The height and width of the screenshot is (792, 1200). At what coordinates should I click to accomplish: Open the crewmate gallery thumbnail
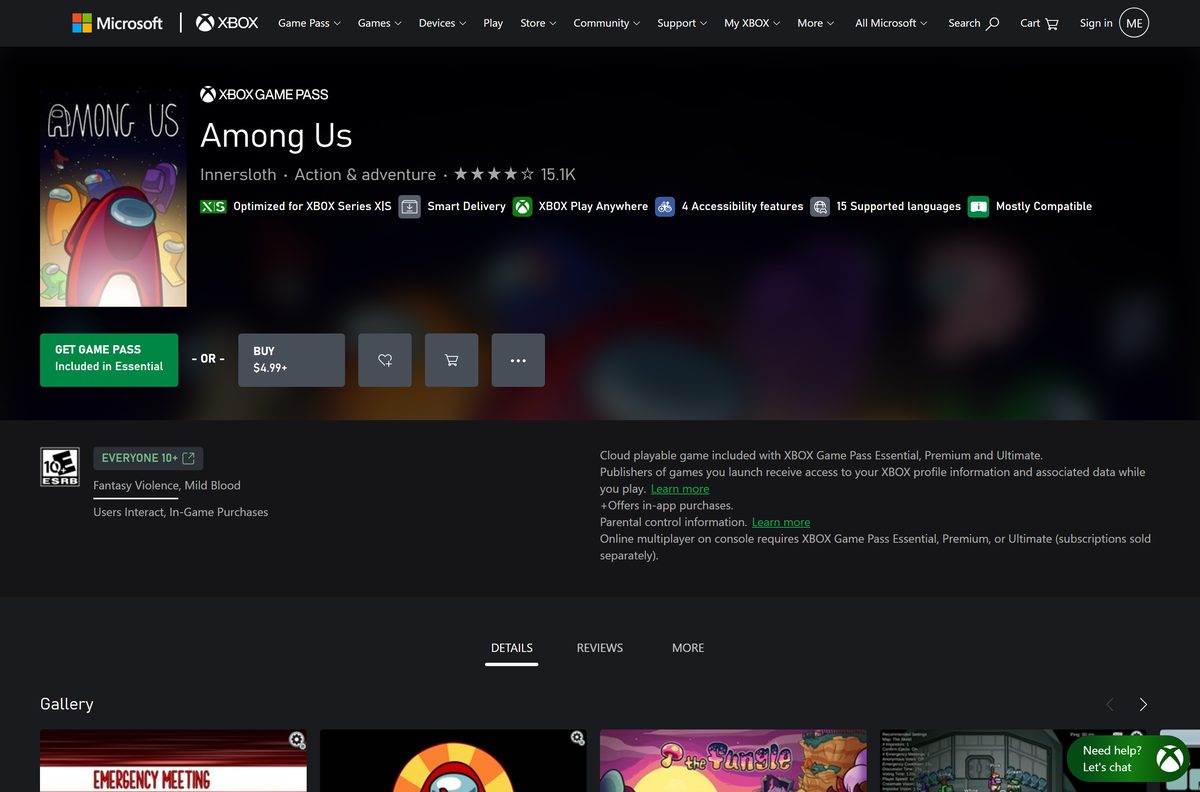(453, 761)
